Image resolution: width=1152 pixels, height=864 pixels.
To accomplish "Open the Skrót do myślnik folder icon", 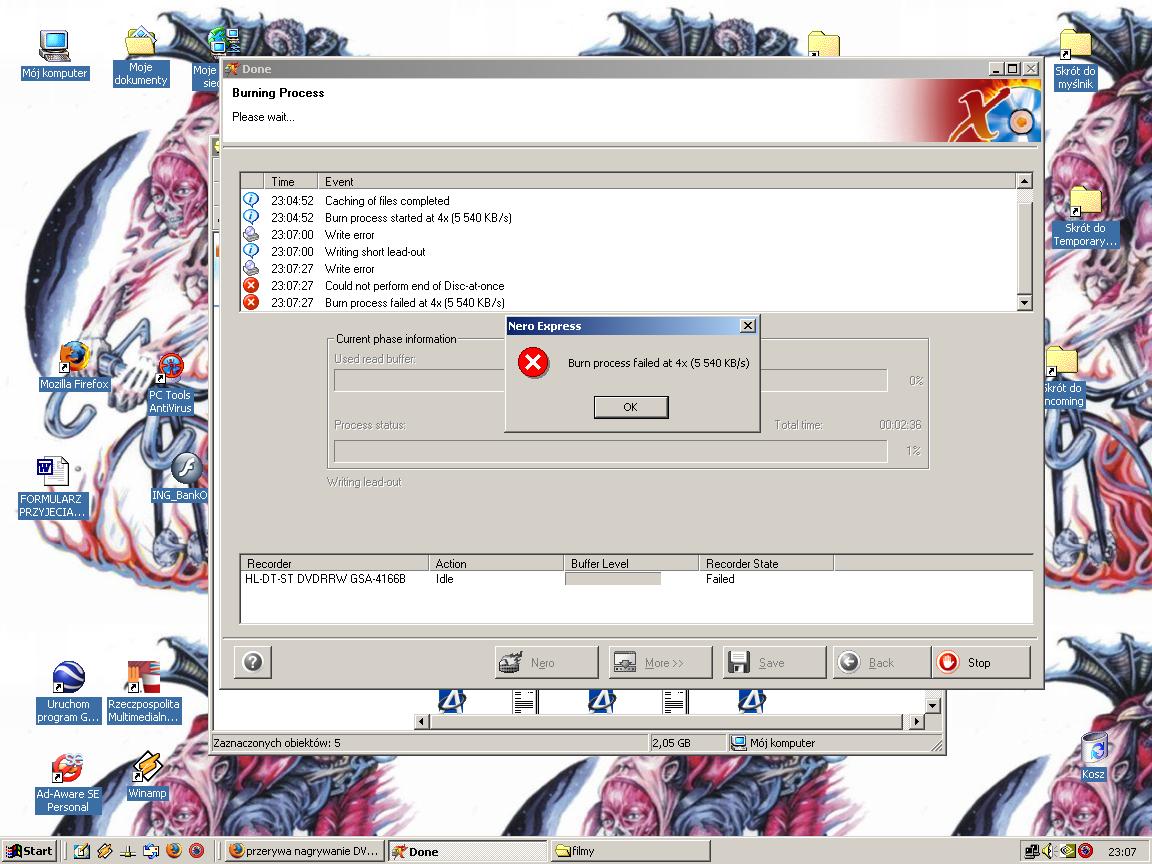I will point(1075,60).
